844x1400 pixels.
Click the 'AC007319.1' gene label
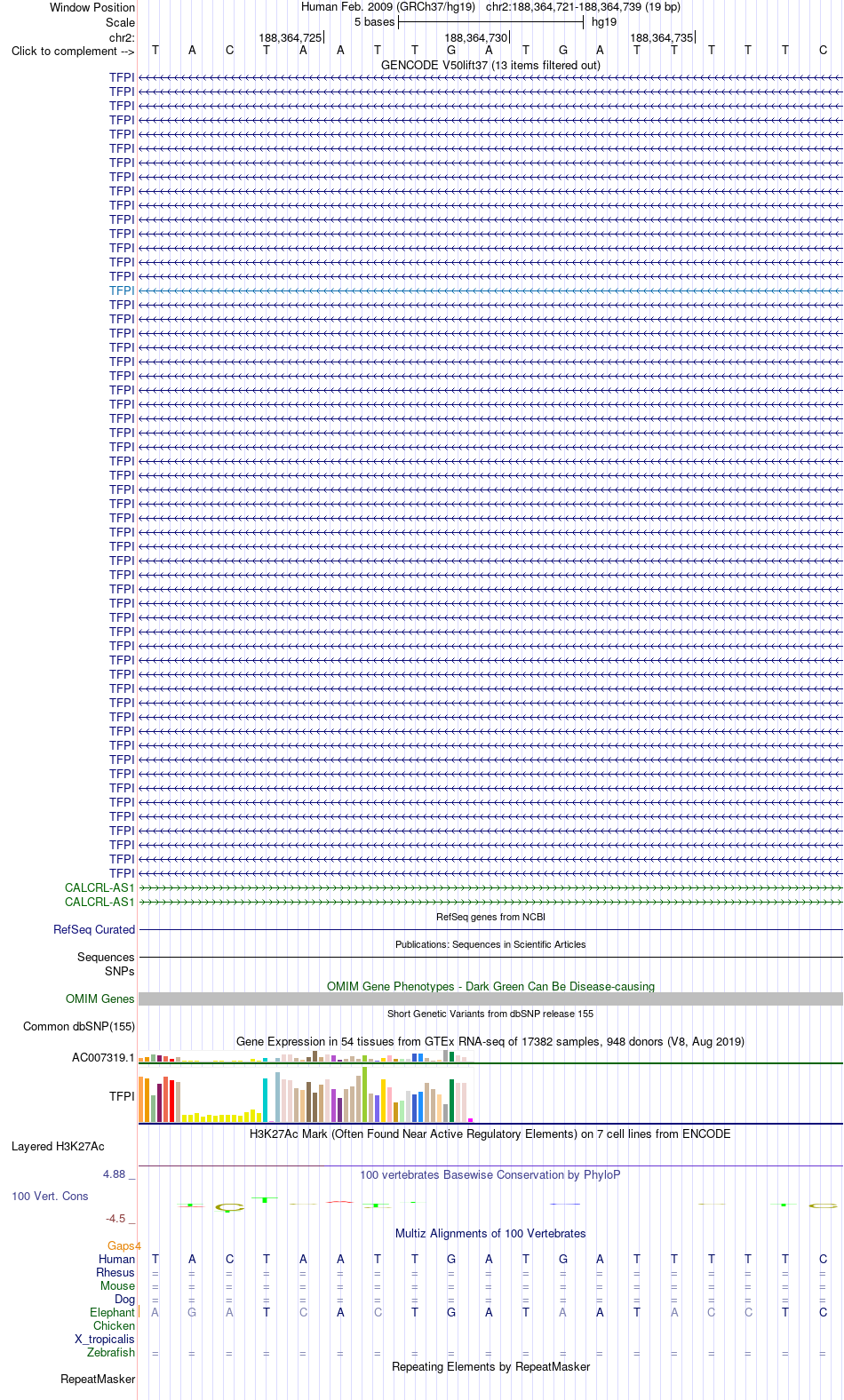pos(104,1057)
